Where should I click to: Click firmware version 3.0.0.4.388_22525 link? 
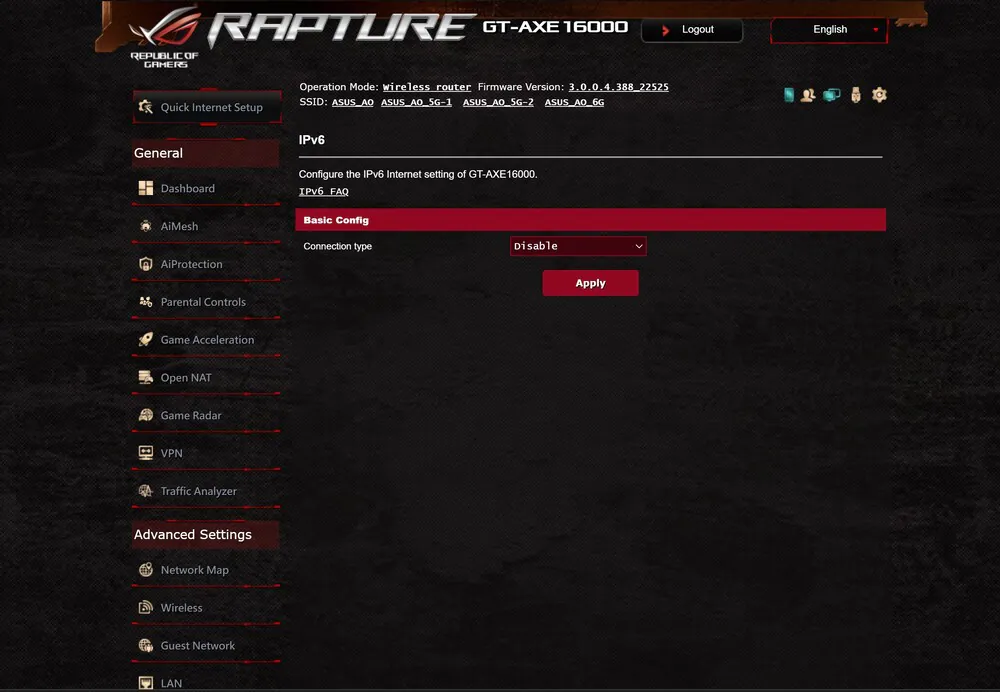tap(618, 87)
